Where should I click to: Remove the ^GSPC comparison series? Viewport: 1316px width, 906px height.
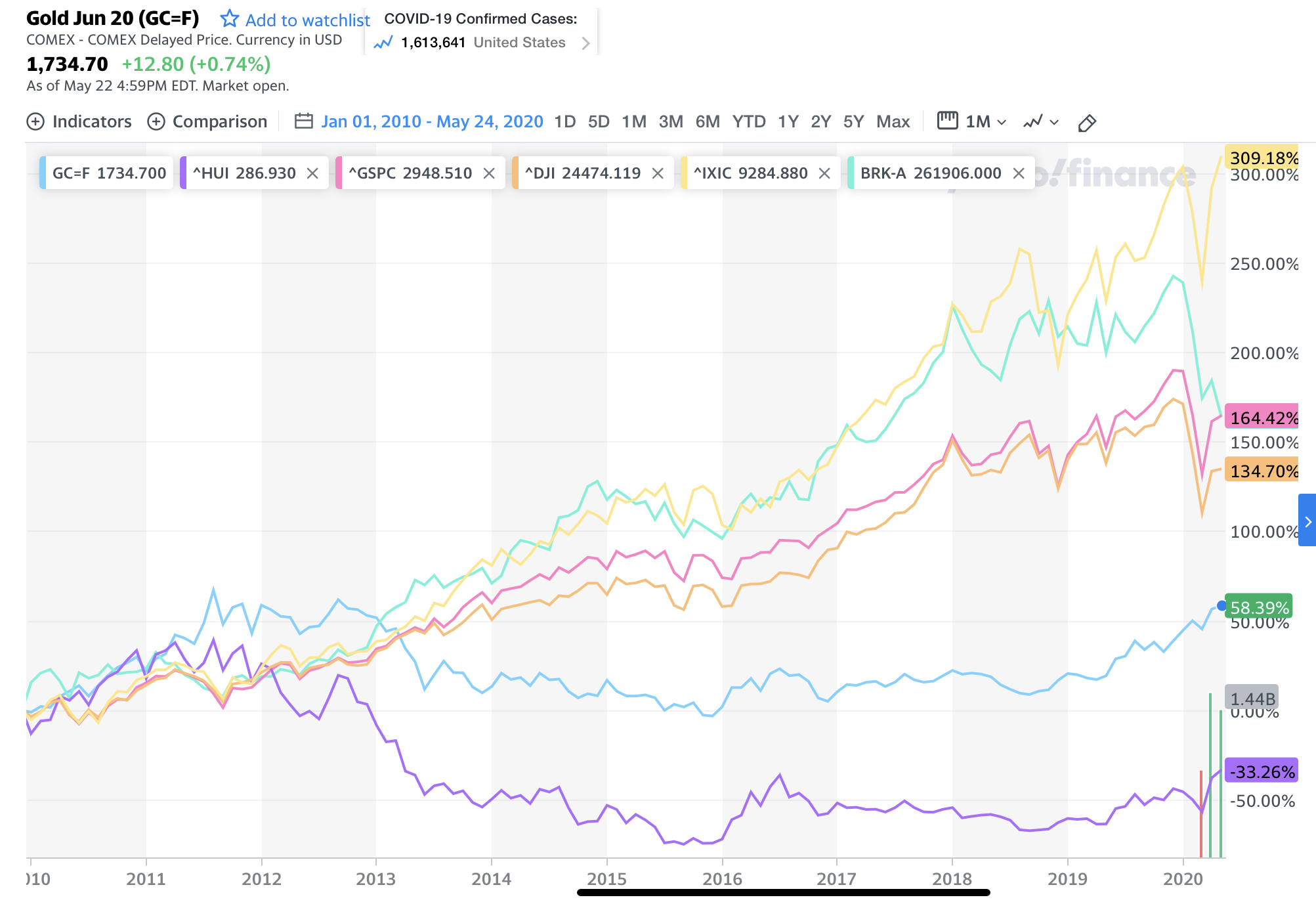point(489,173)
